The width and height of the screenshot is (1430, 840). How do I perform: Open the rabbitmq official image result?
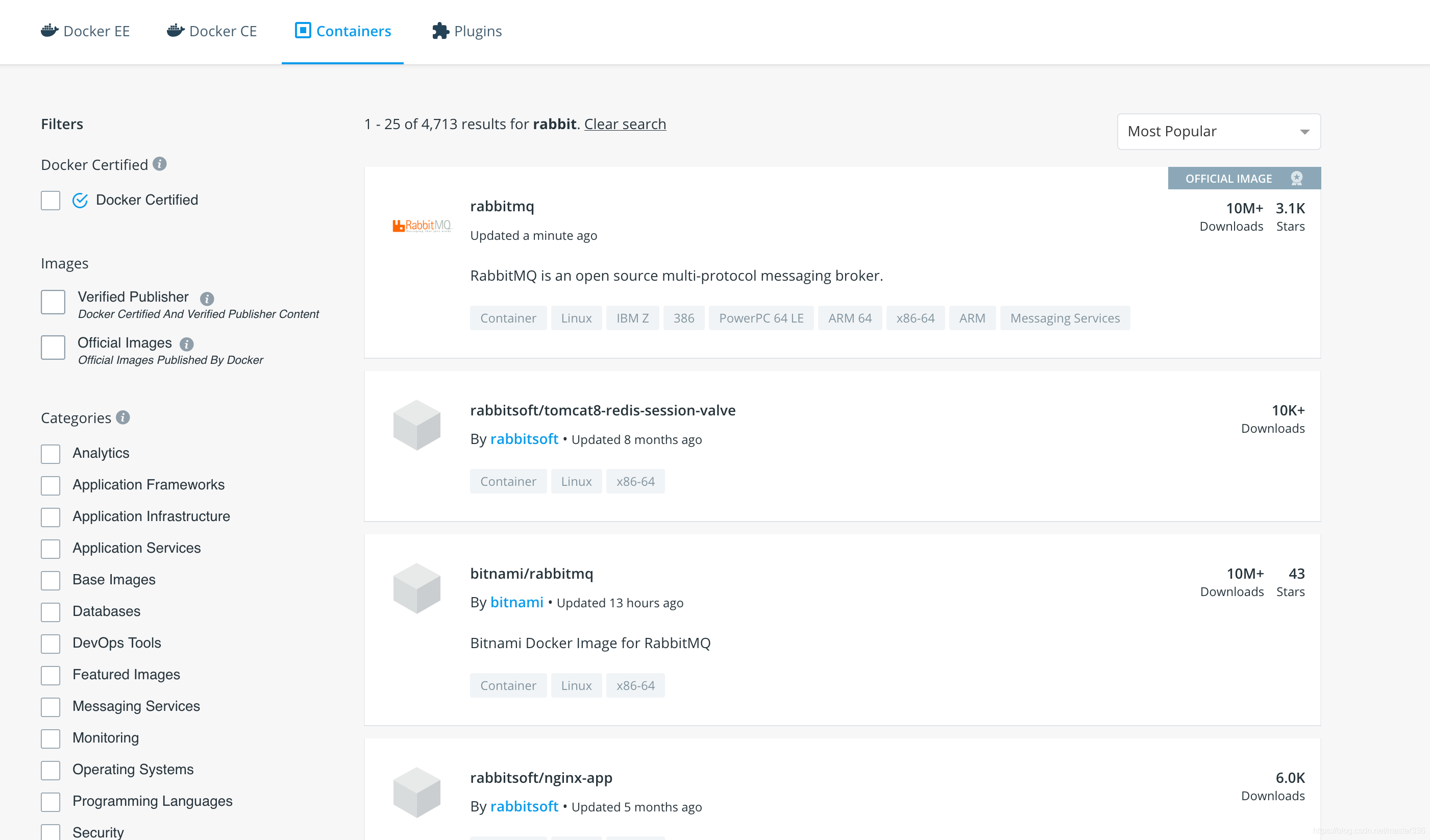click(x=502, y=206)
